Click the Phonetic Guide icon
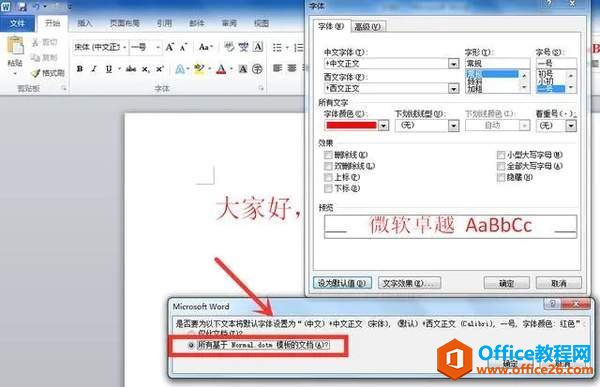This screenshot has width=600, height=387. click(x=243, y=47)
